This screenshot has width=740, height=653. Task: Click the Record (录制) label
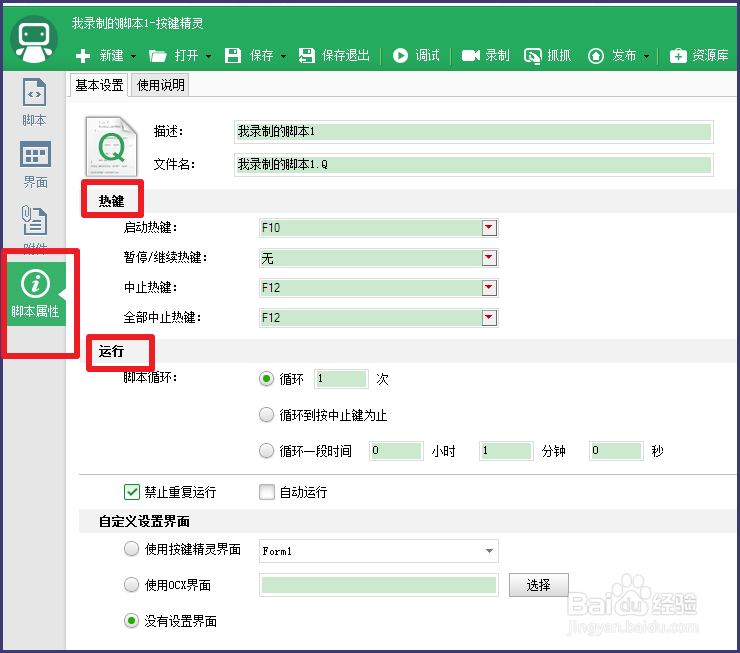pos(497,56)
